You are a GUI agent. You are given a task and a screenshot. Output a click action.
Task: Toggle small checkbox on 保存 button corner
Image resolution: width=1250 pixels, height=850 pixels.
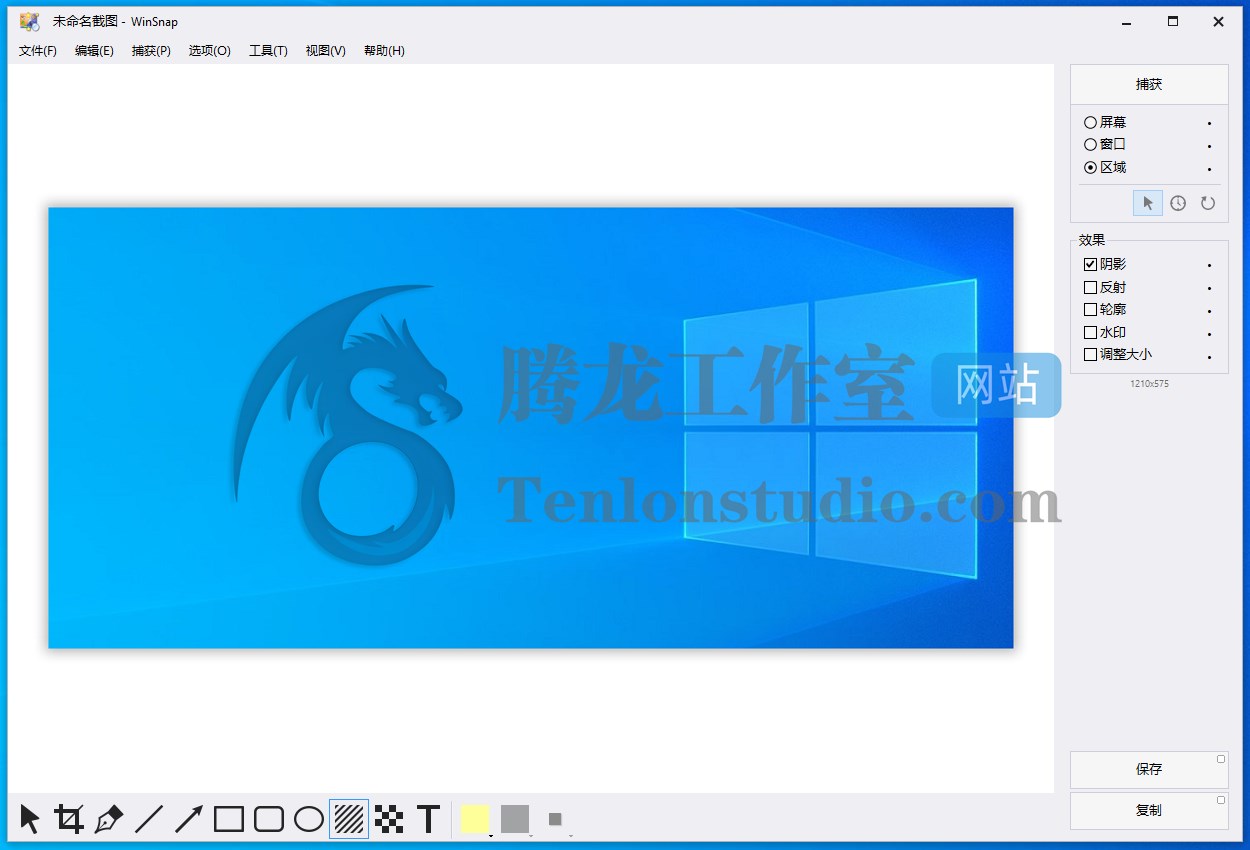(1221, 759)
